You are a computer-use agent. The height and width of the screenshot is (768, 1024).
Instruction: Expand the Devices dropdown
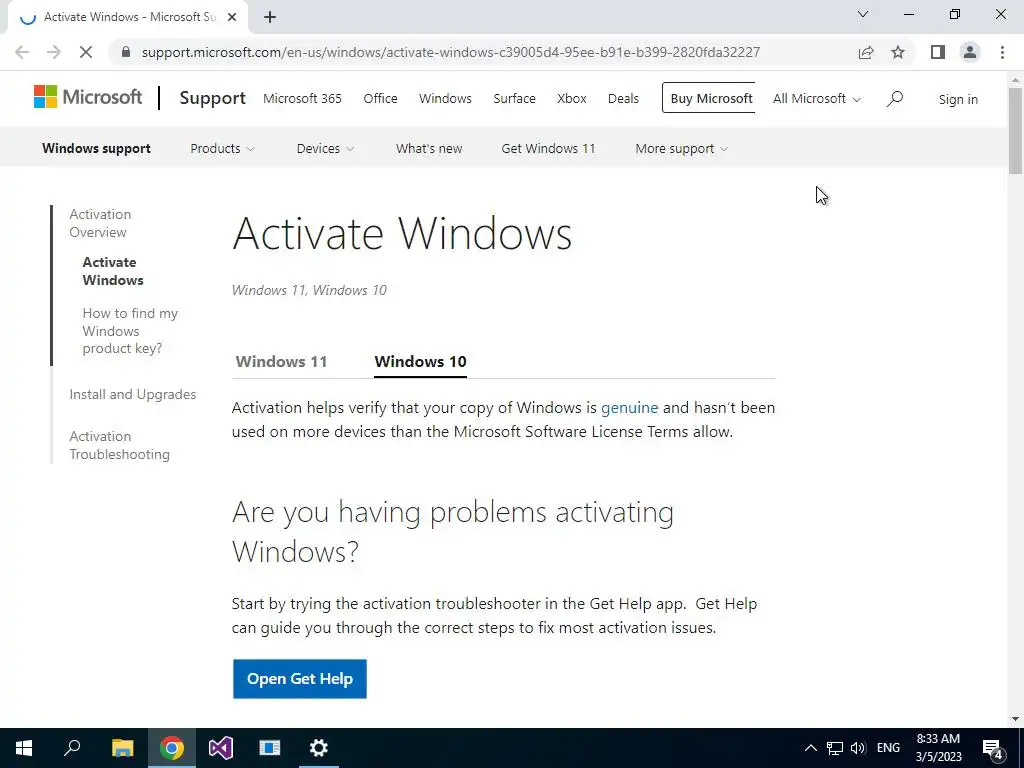coord(325,148)
